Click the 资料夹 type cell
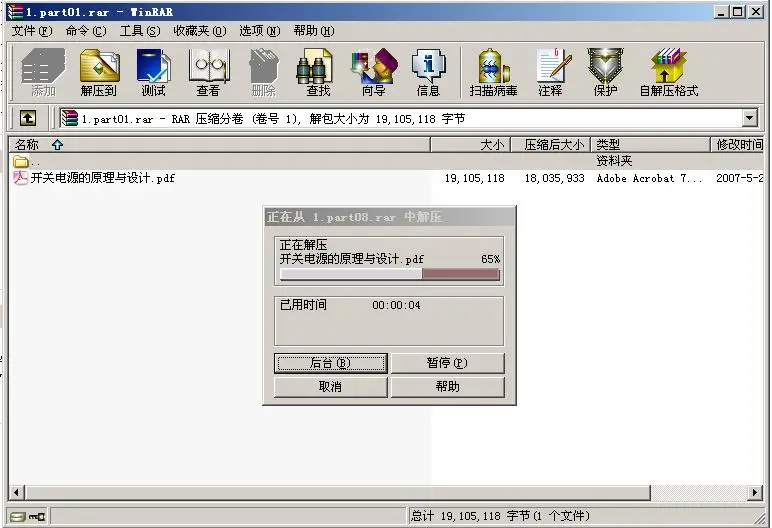The width and height of the screenshot is (772, 528). 614,161
